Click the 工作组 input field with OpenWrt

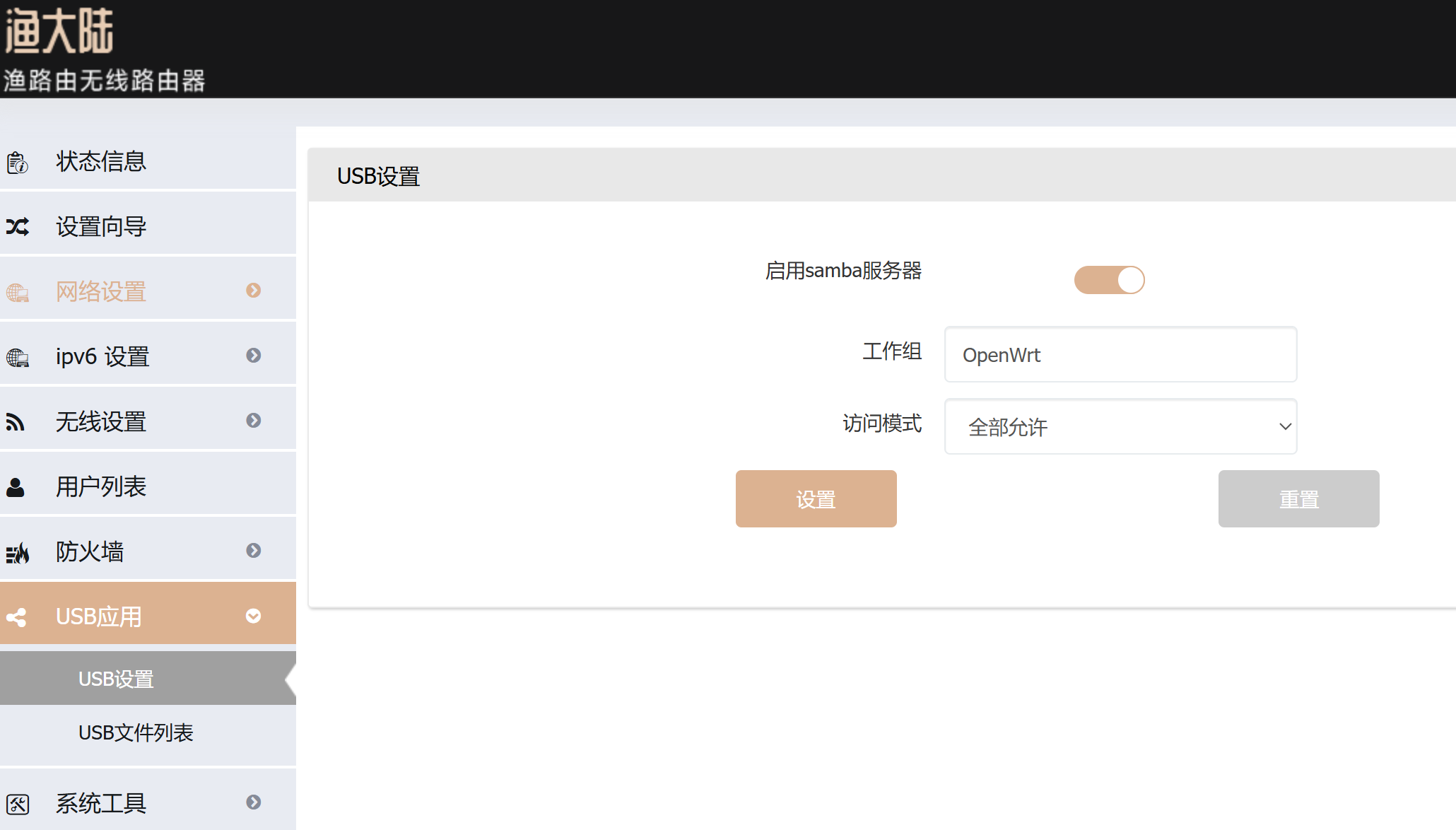pyautogui.click(x=1120, y=354)
